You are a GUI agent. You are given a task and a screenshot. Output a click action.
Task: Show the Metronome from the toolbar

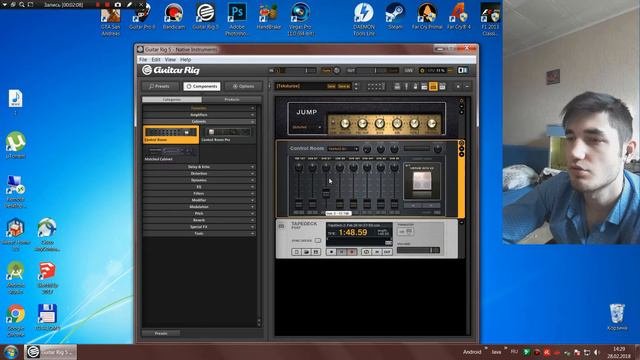416,86
